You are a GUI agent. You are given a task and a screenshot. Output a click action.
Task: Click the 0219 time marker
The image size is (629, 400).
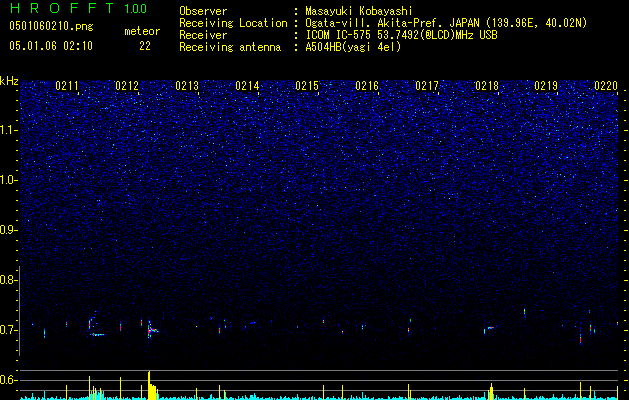[x=546, y=86]
